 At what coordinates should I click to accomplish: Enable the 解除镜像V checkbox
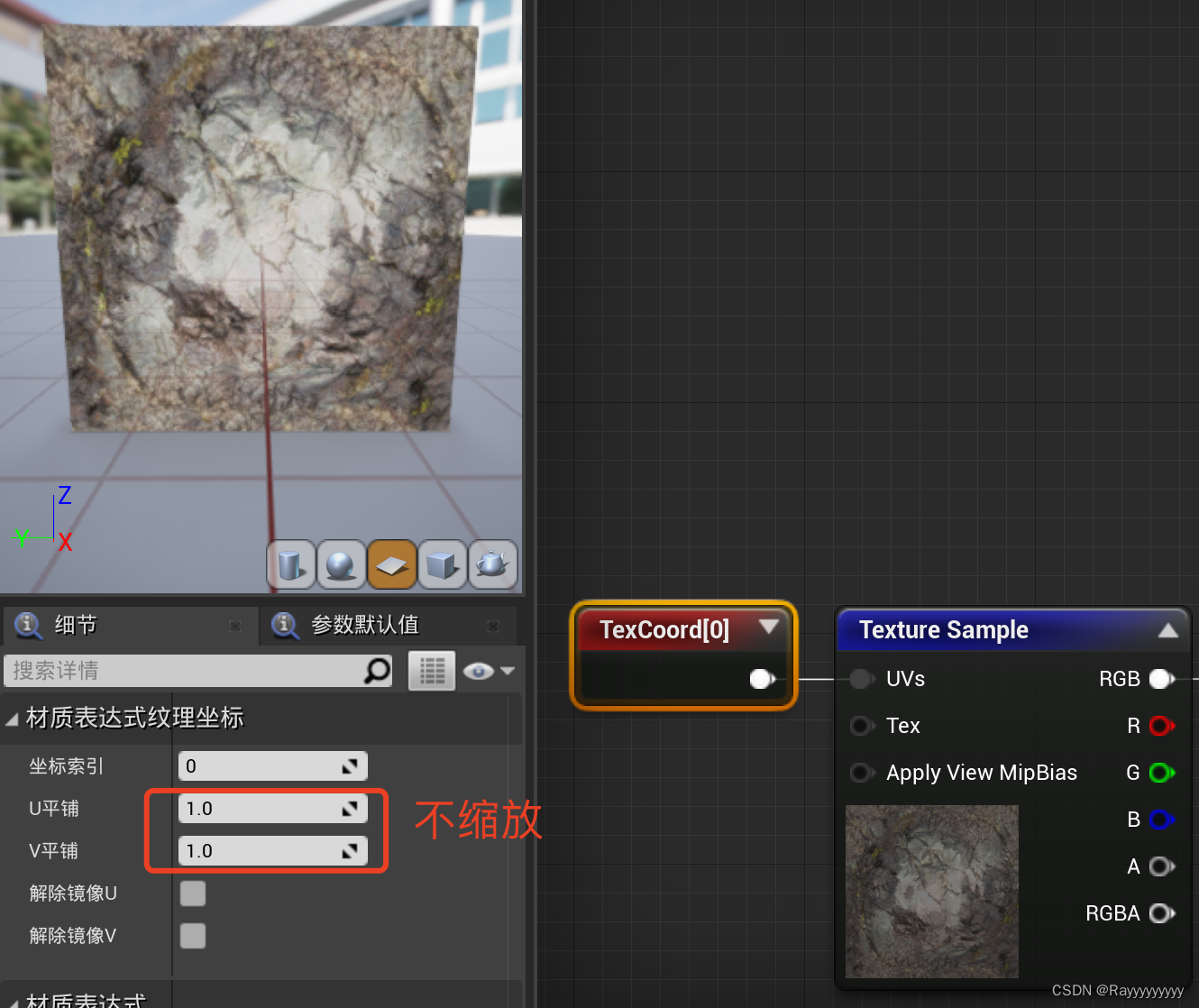click(193, 936)
